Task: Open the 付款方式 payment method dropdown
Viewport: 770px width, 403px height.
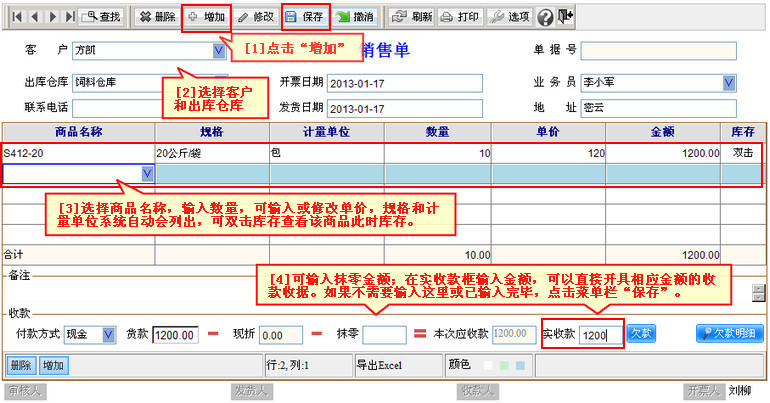Action: (x=107, y=333)
